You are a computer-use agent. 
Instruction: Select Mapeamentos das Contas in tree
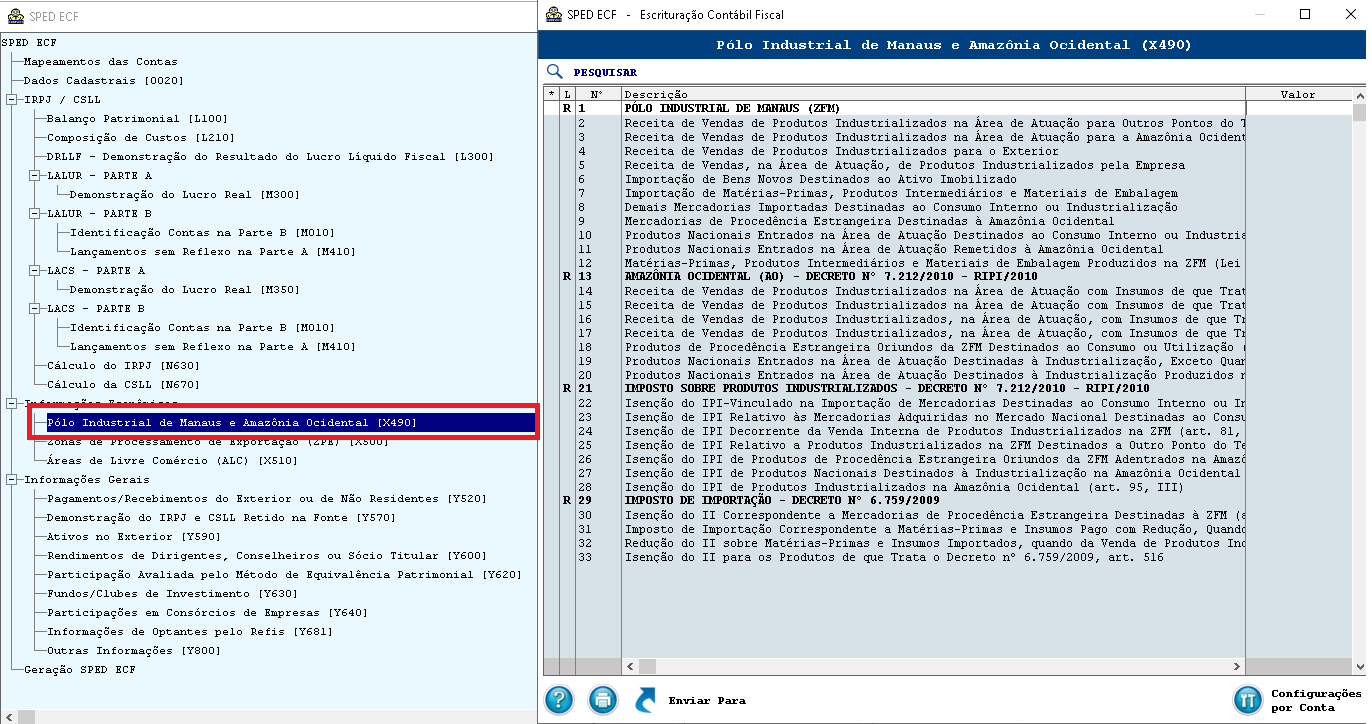pos(100,61)
